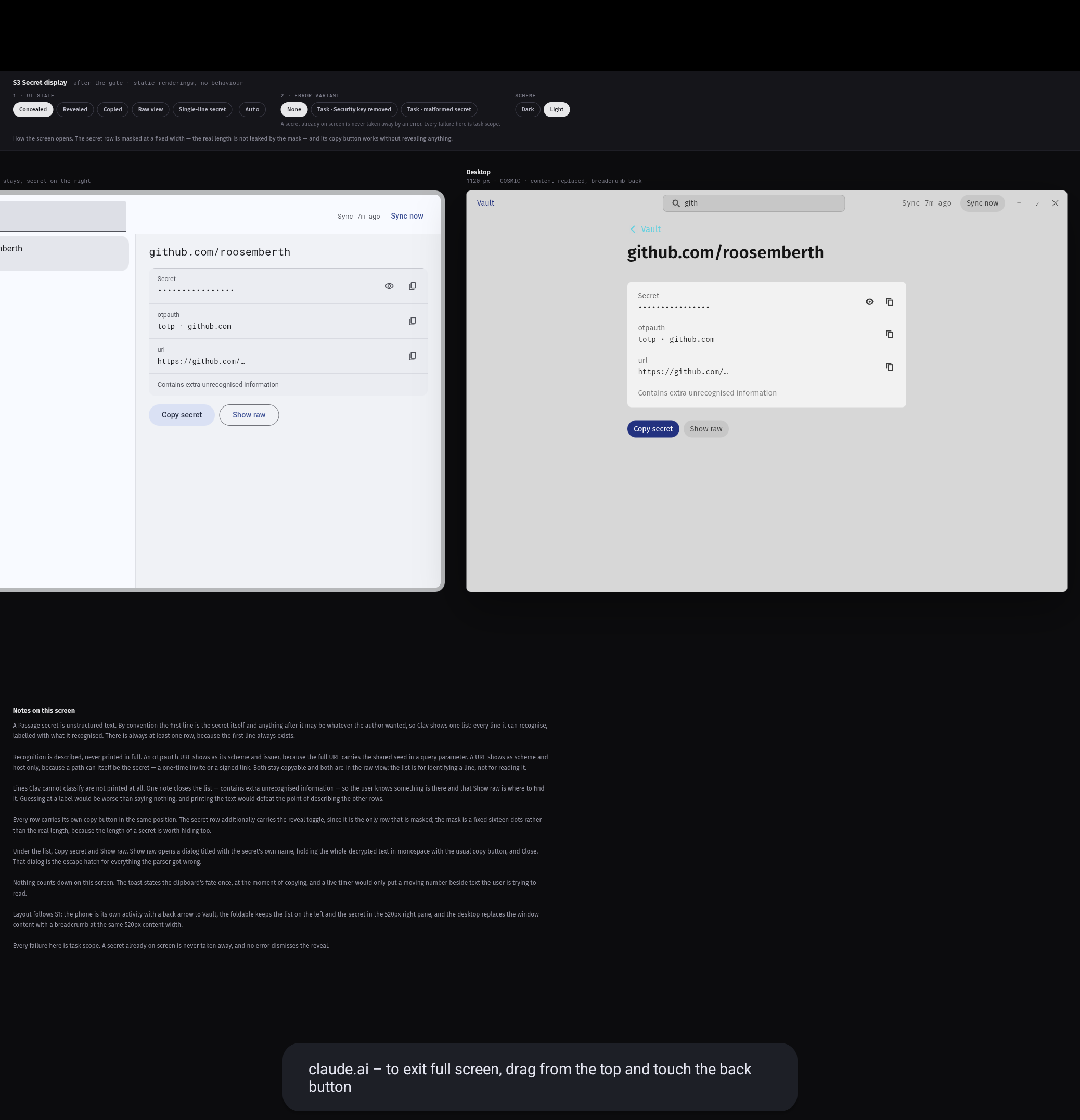
Task: Click 'Sync 7m ago' status in foldable pane
Action: [x=358, y=217]
